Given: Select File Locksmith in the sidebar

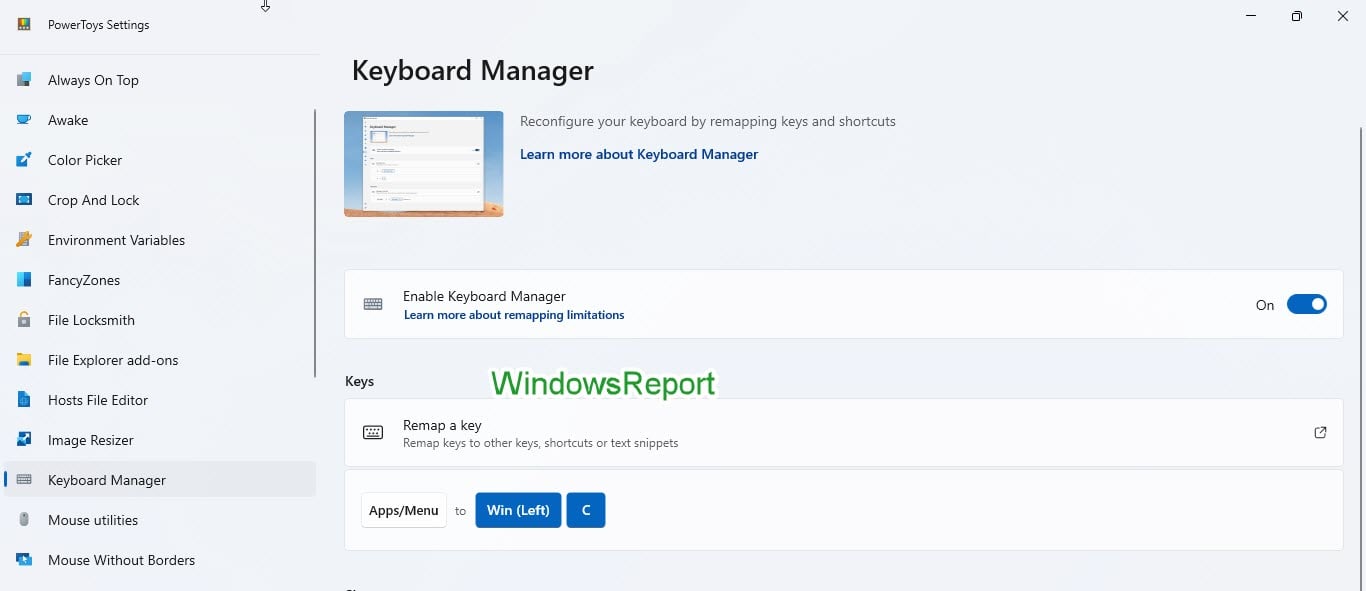Looking at the screenshot, I should (160, 320).
